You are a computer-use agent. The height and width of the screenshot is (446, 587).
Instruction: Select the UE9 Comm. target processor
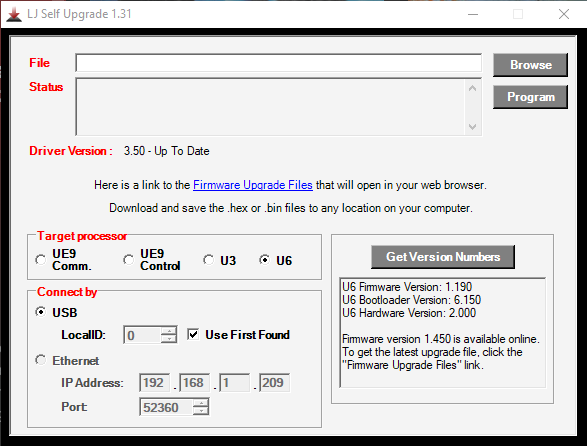coord(40,260)
